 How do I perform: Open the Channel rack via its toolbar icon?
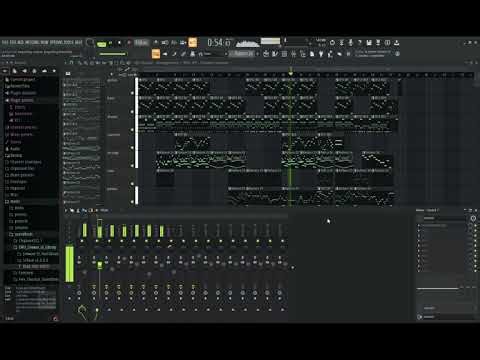click(x=284, y=54)
